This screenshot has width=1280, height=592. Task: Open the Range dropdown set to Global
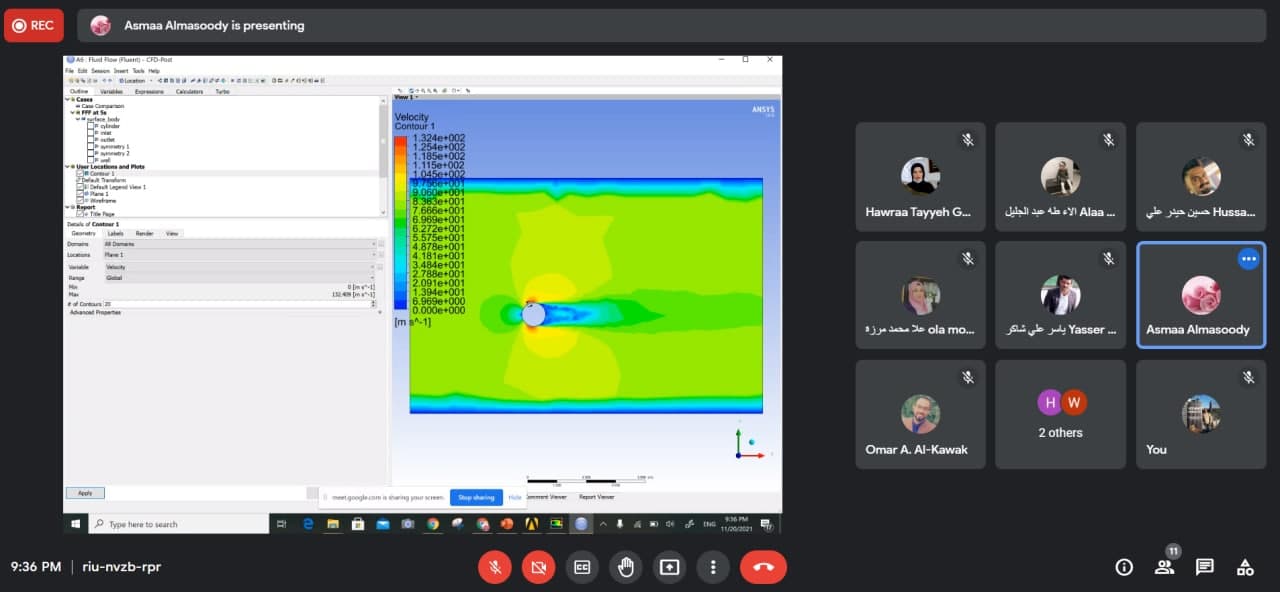pos(240,278)
